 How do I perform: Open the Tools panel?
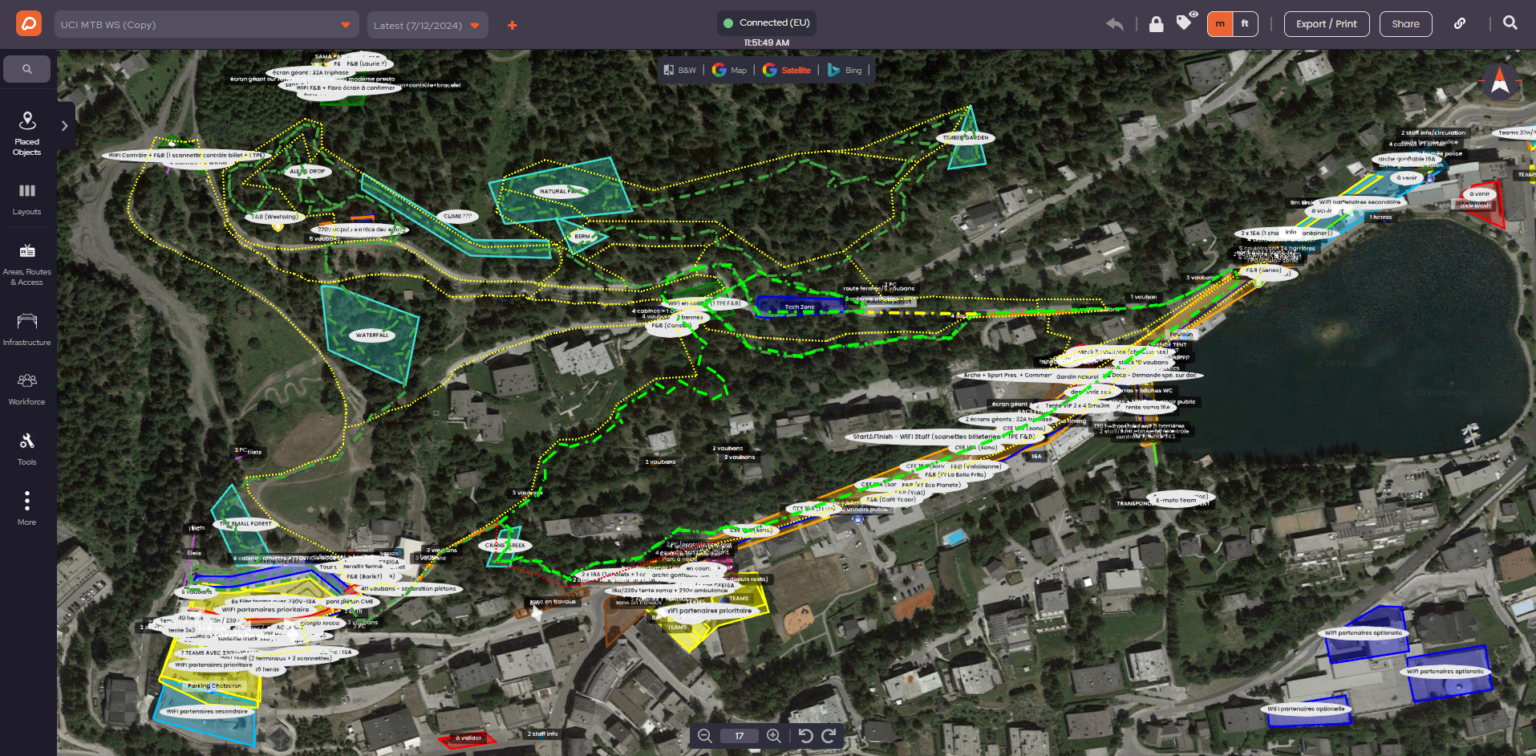point(27,450)
